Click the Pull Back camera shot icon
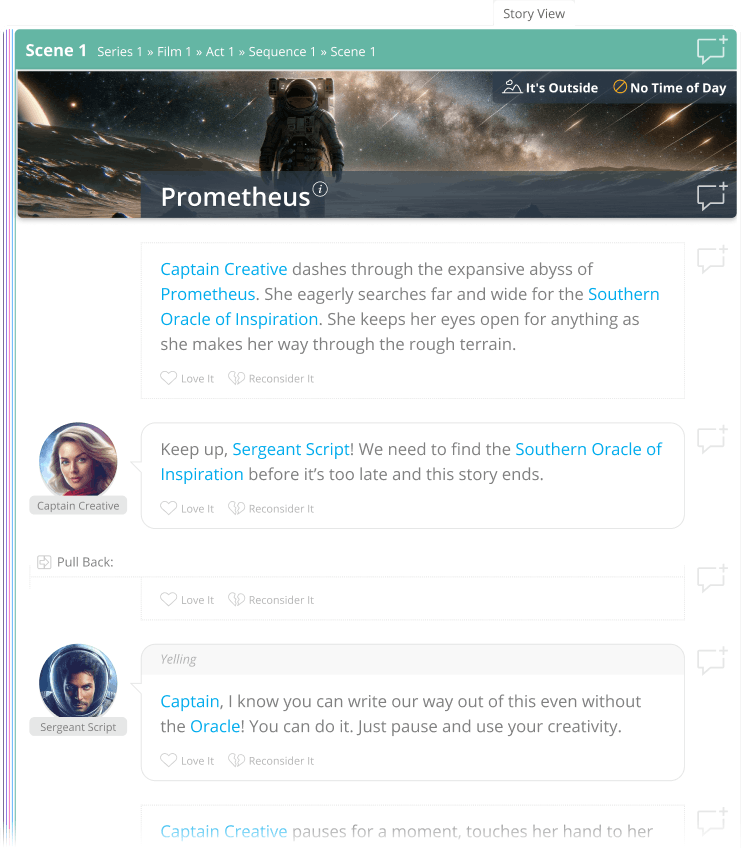Image resolution: width=741 pixels, height=848 pixels. point(44,562)
